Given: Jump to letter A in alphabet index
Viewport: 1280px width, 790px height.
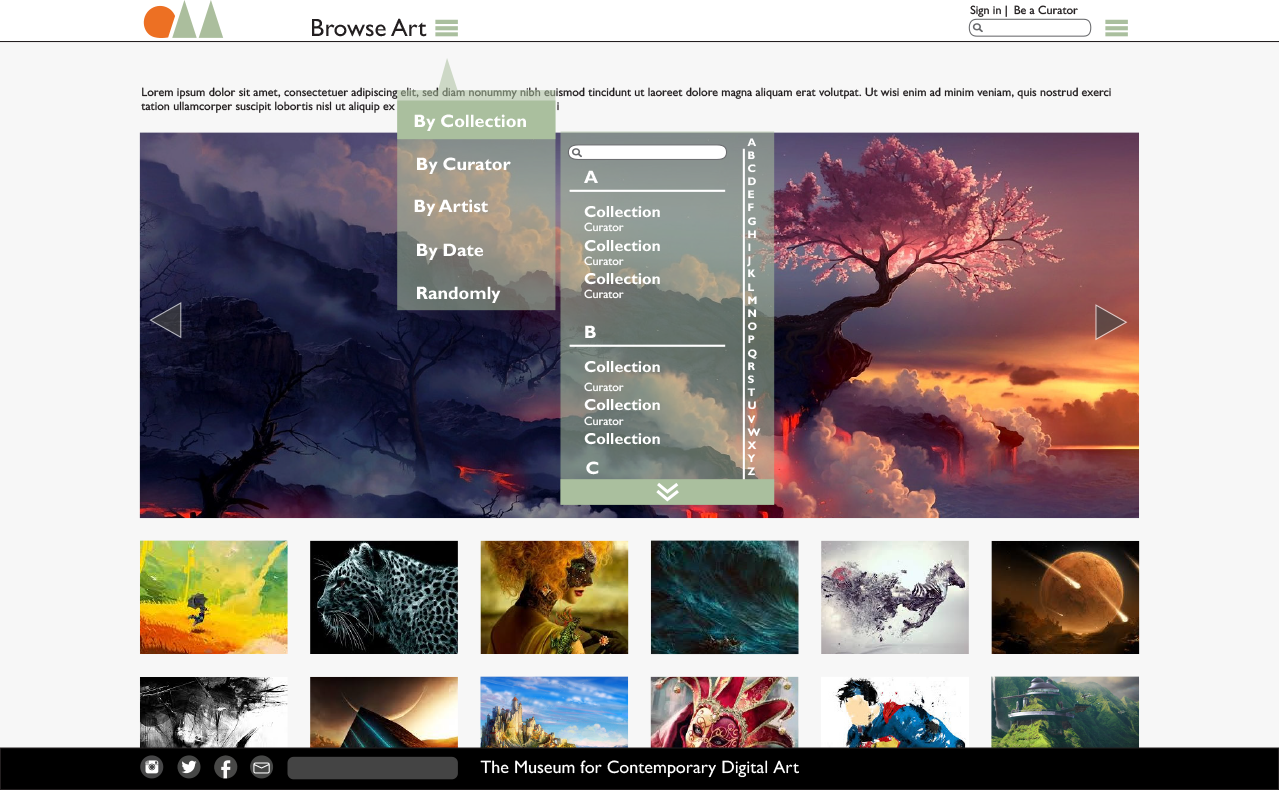Looking at the screenshot, I should point(752,142).
